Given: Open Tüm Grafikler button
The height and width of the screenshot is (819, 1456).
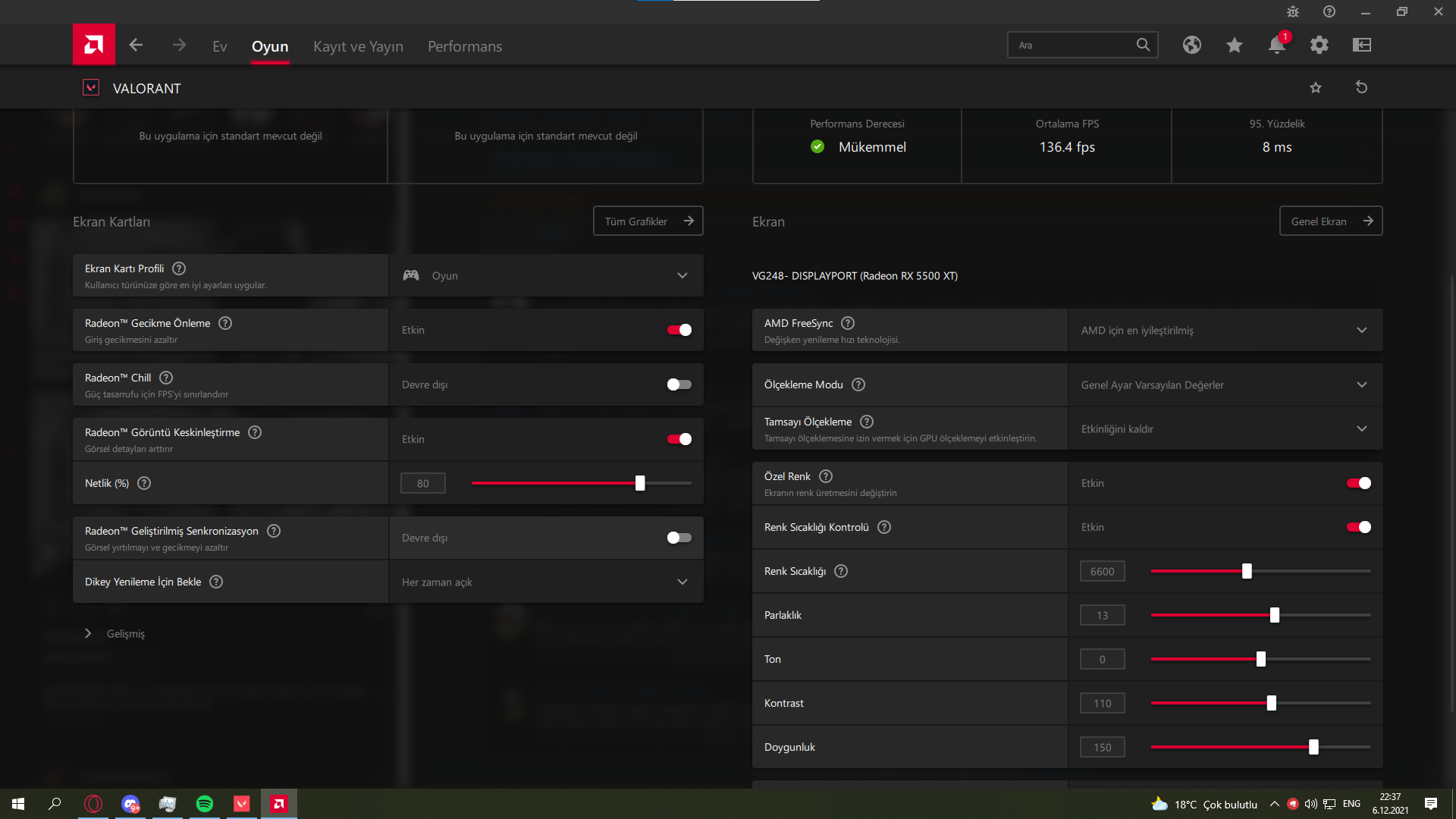Looking at the screenshot, I should (648, 221).
